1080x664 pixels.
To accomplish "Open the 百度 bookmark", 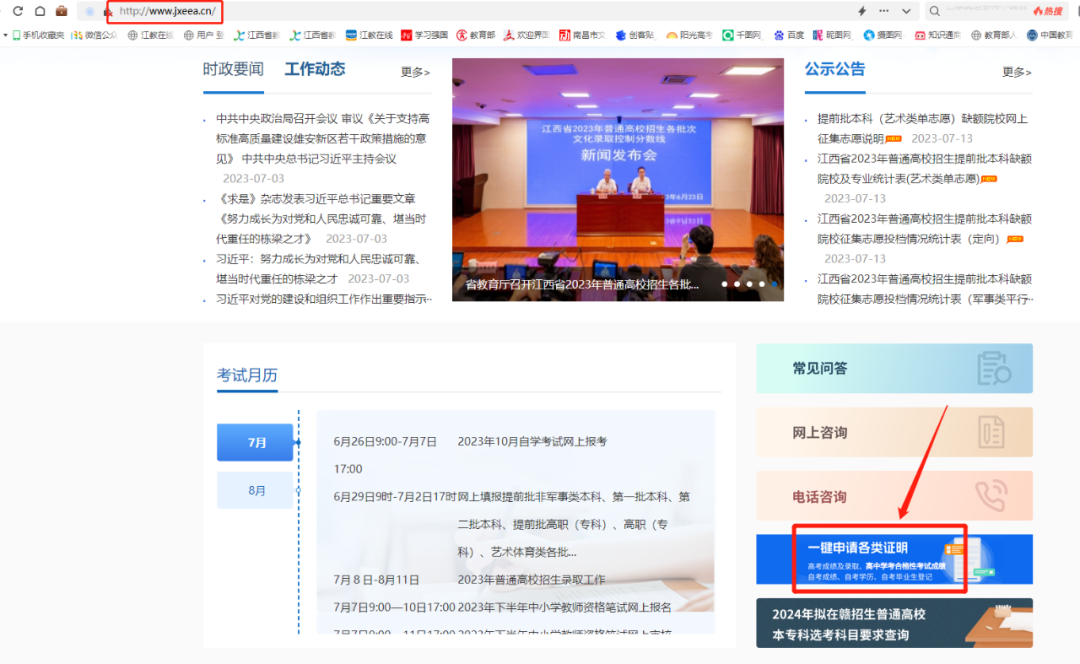I will pos(789,35).
